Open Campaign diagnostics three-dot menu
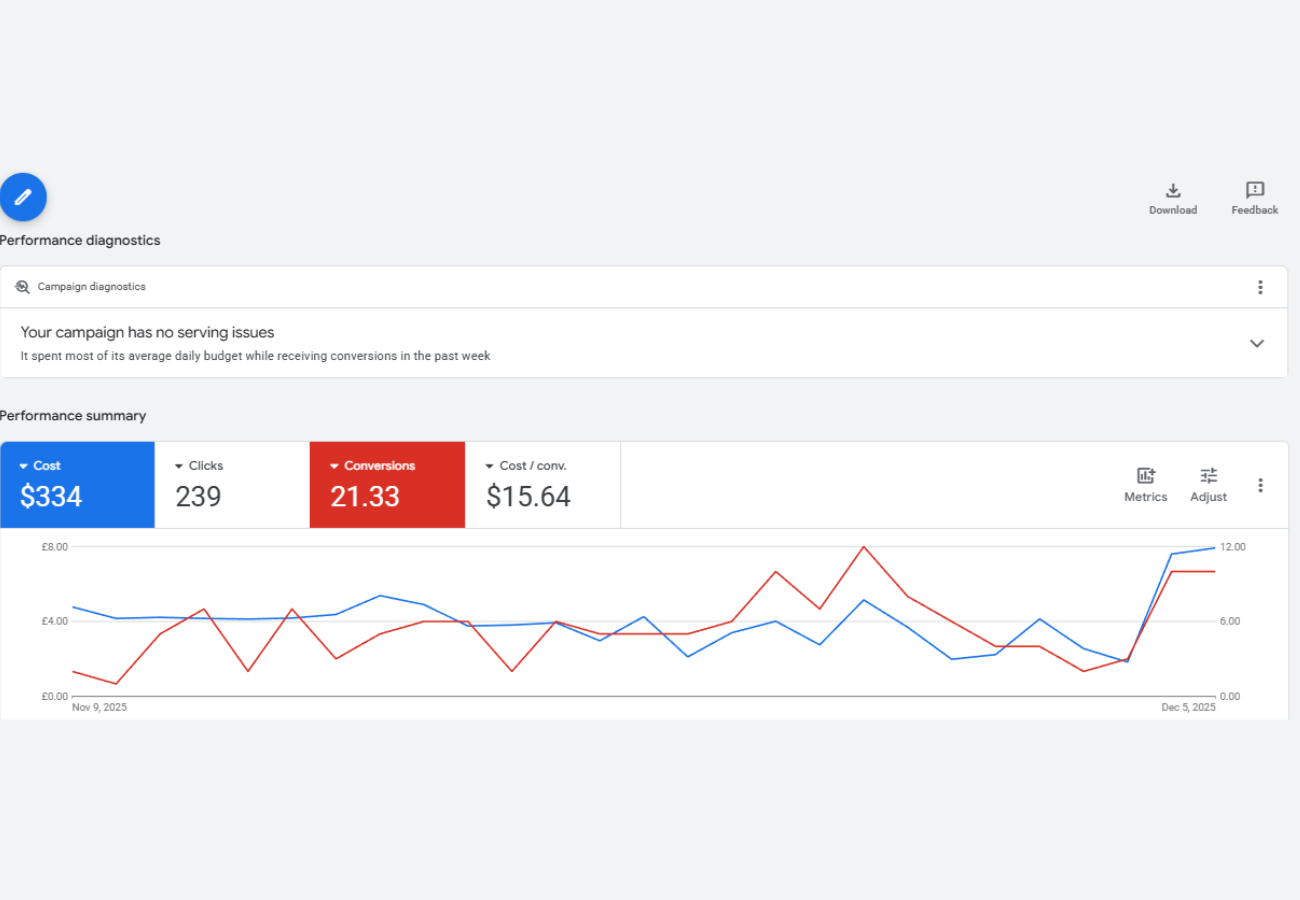This screenshot has height=900, width=1300. pos(1260,288)
